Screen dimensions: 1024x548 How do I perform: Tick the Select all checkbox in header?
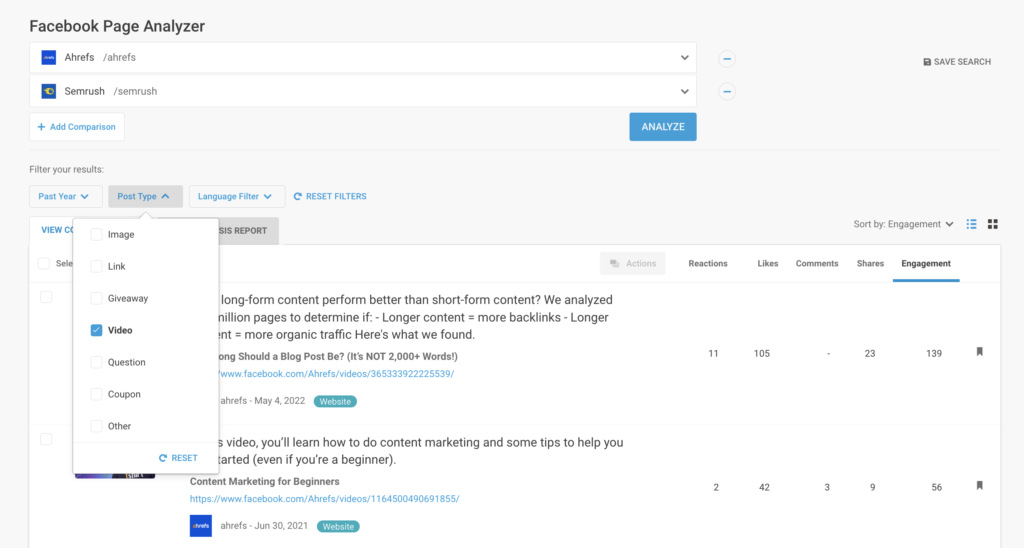tap(44, 263)
